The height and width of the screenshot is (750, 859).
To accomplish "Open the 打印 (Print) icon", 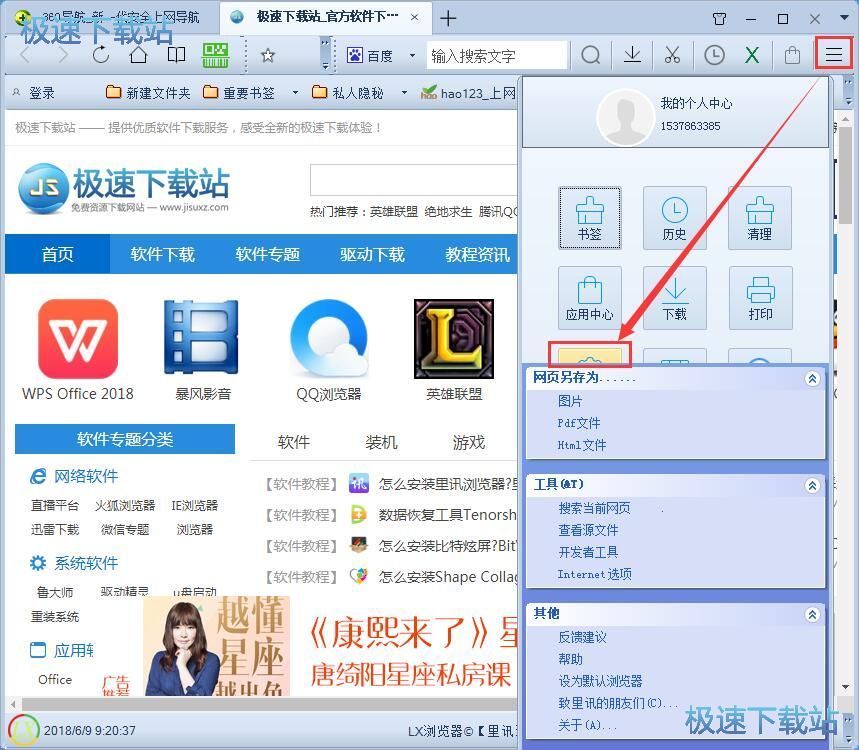I will 760,297.
